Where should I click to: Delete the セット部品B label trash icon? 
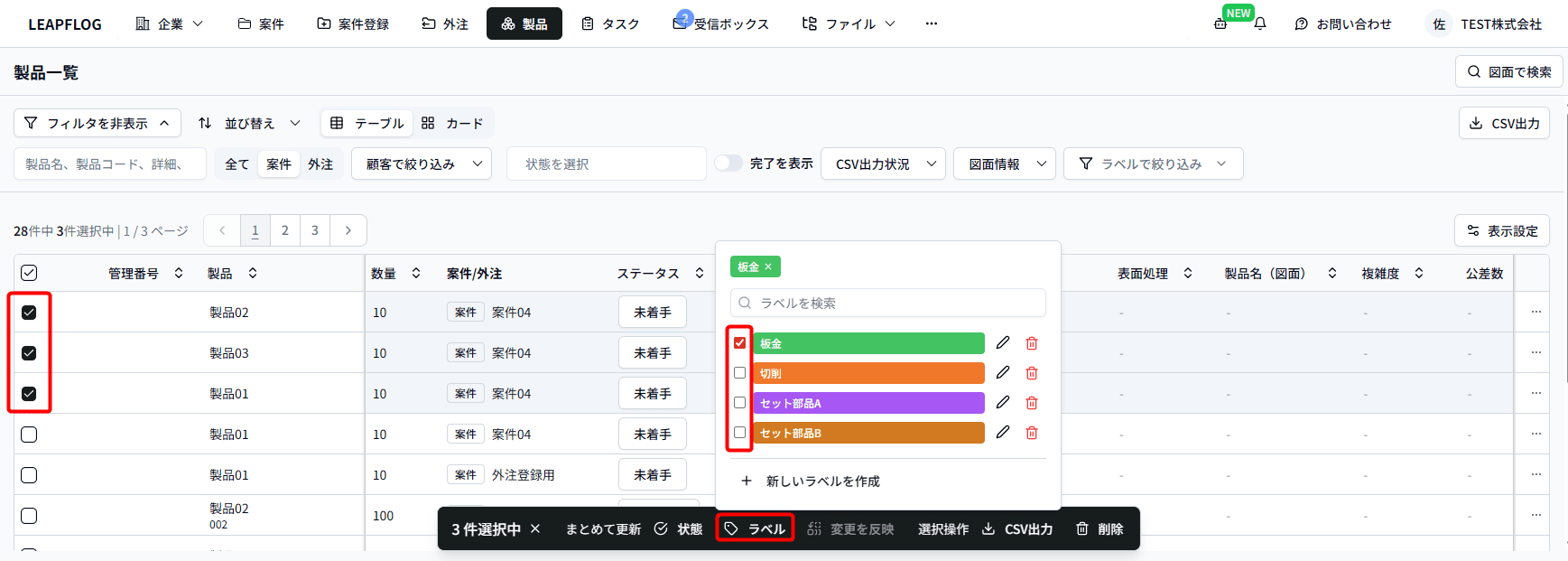(1032, 433)
